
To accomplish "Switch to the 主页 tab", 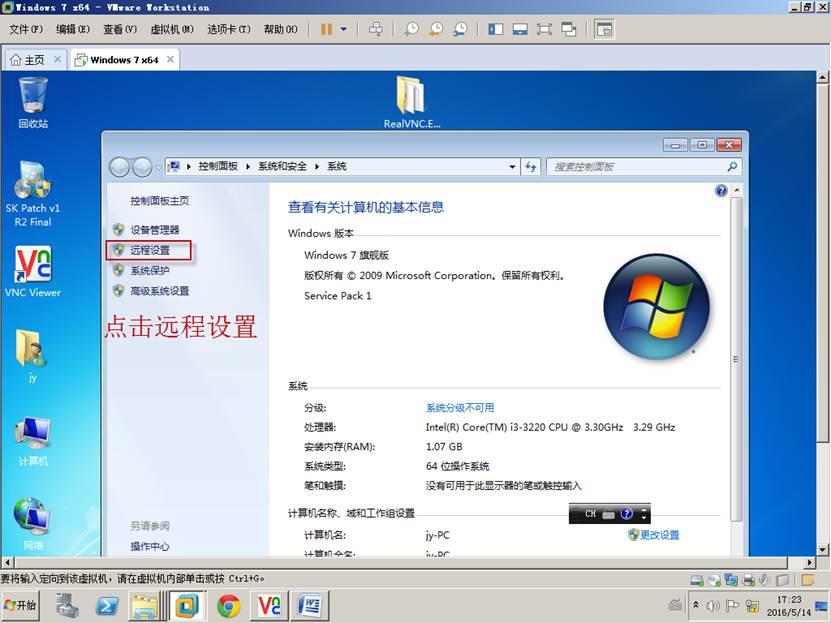I will coord(28,60).
